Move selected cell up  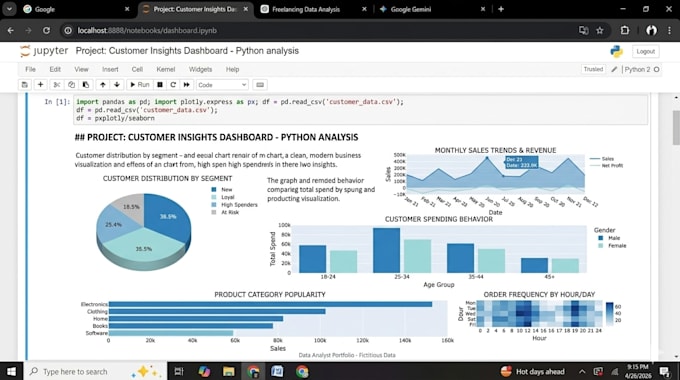(103, 85)
